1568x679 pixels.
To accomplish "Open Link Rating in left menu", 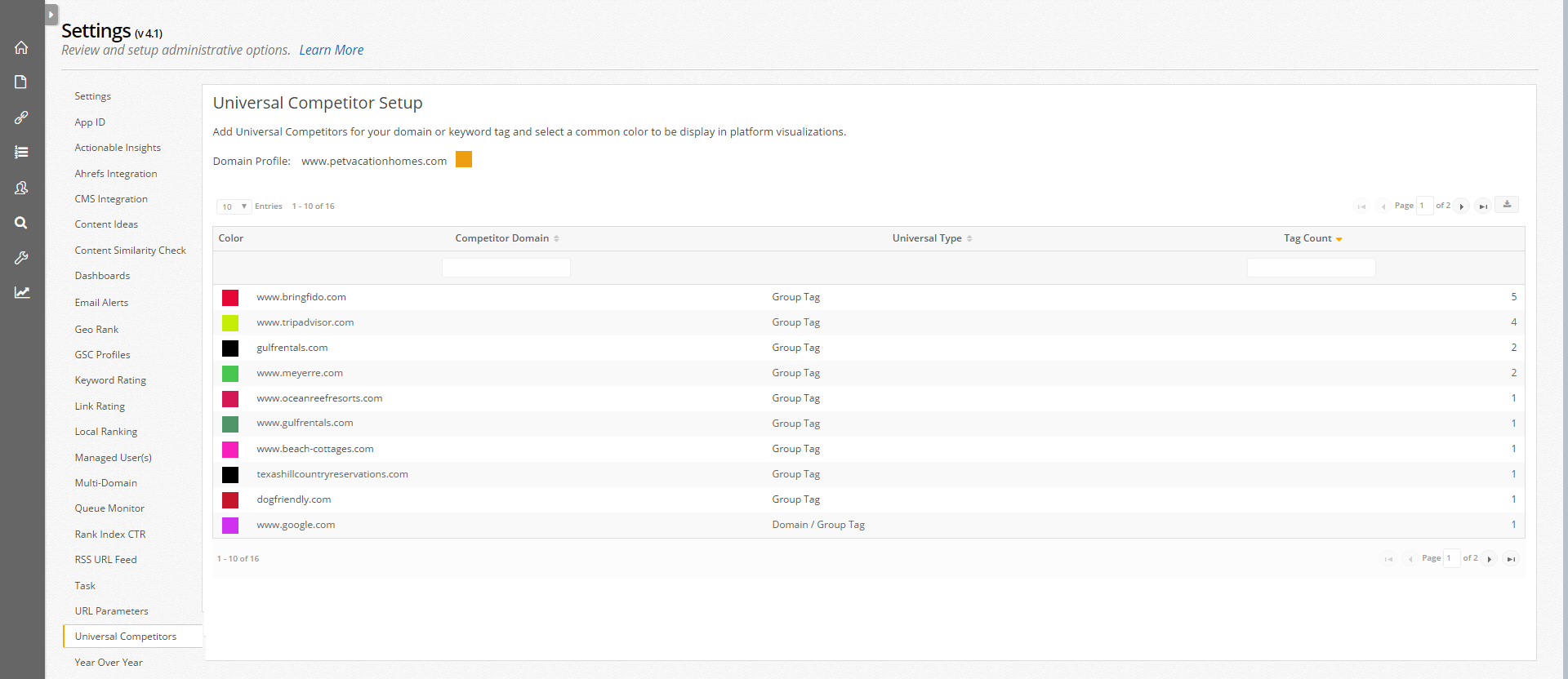I will click(100, 406).
